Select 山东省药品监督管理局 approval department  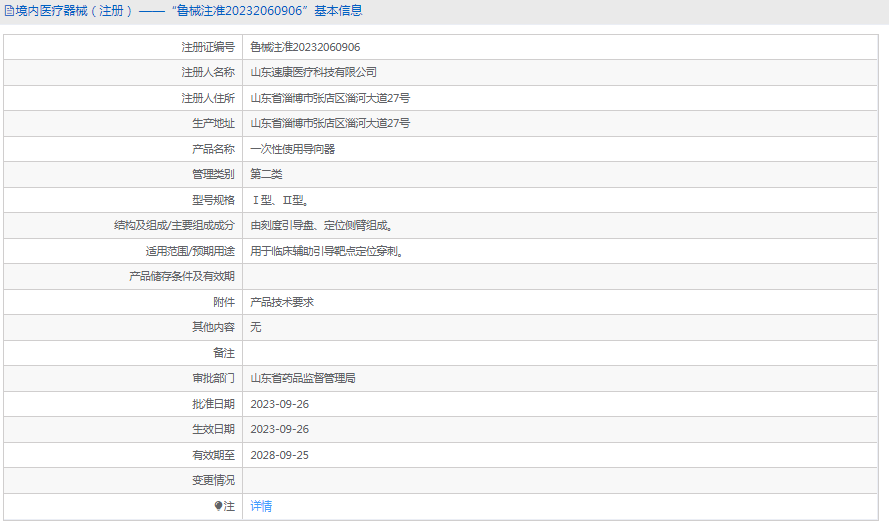303,378
